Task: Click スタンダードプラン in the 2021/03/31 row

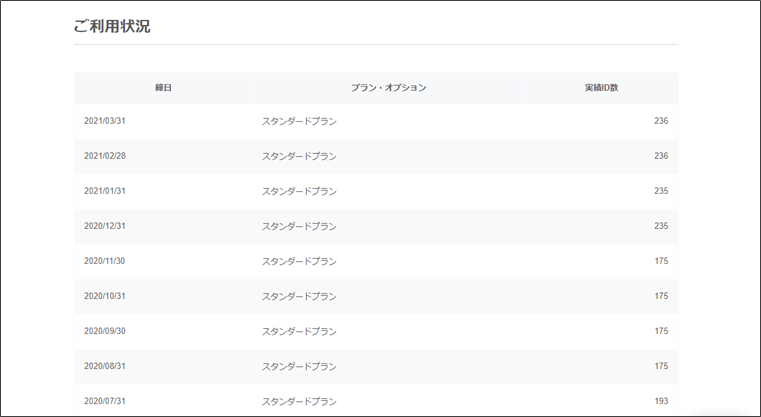Action: coord(299,121)
